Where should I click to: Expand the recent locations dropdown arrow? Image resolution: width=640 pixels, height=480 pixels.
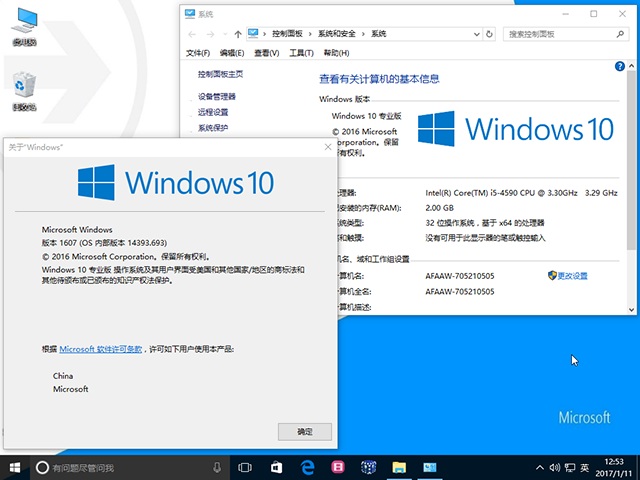[x=224, y=33]
